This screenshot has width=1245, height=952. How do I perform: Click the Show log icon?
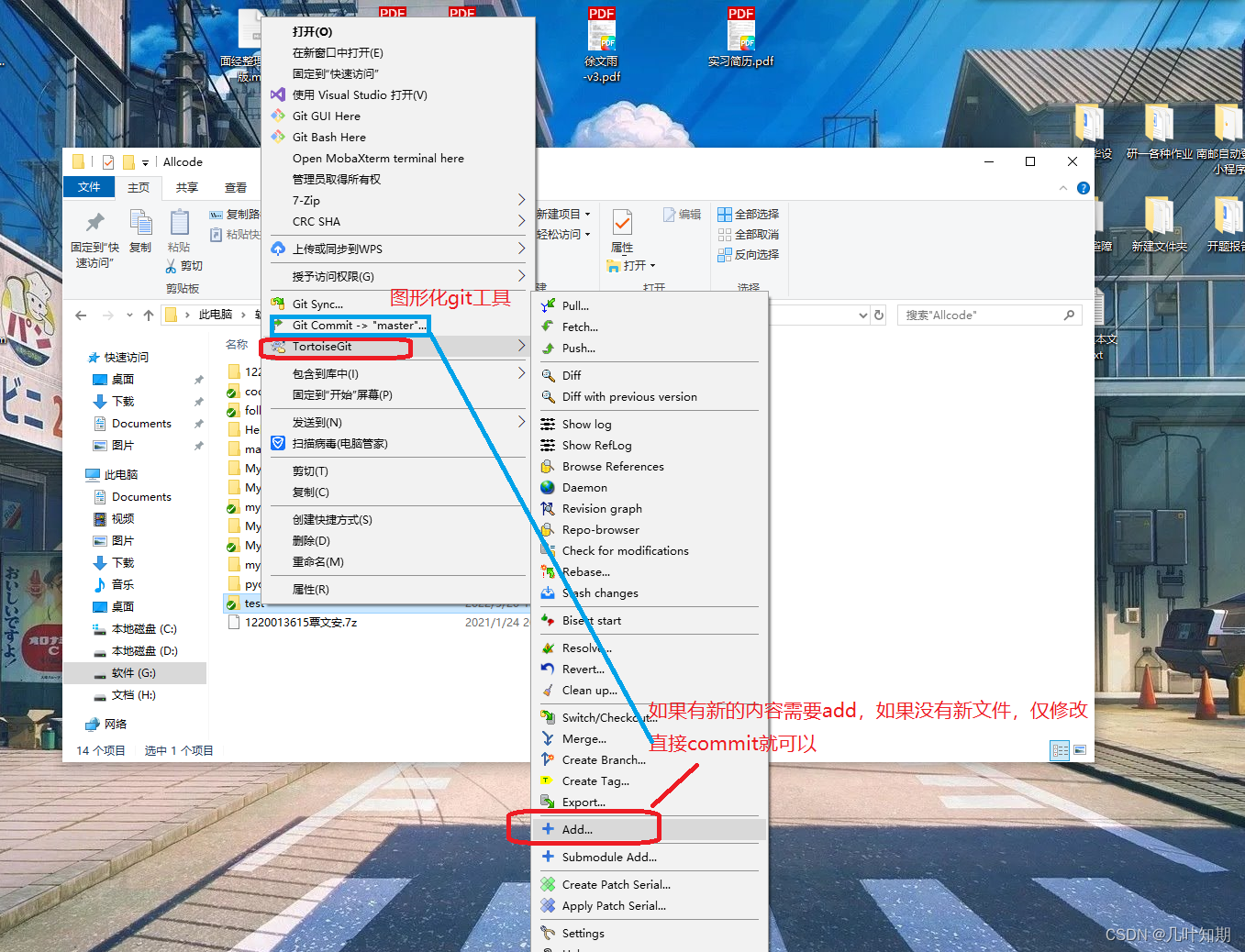click(x=548, y=424)
